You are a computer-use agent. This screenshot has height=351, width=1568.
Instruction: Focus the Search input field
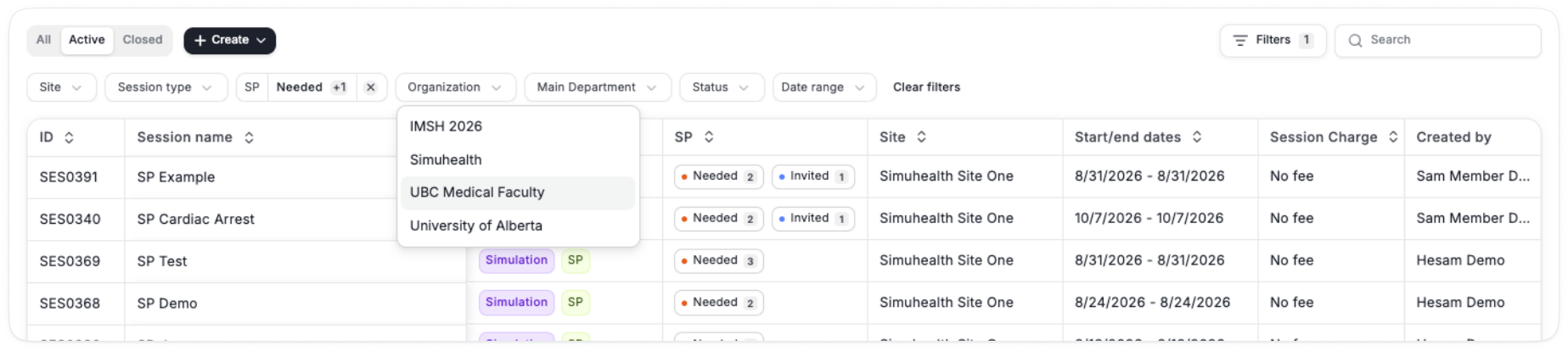pos(1438,41)
